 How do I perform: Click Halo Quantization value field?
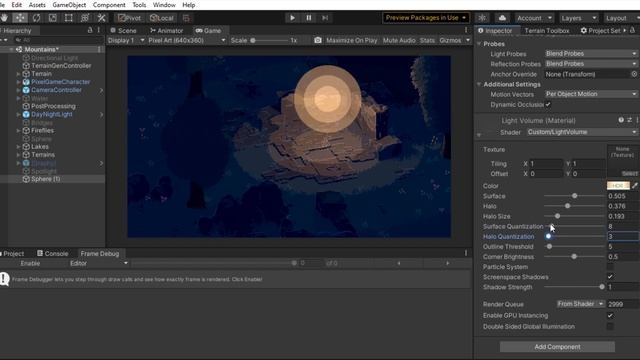coord(622,236)
